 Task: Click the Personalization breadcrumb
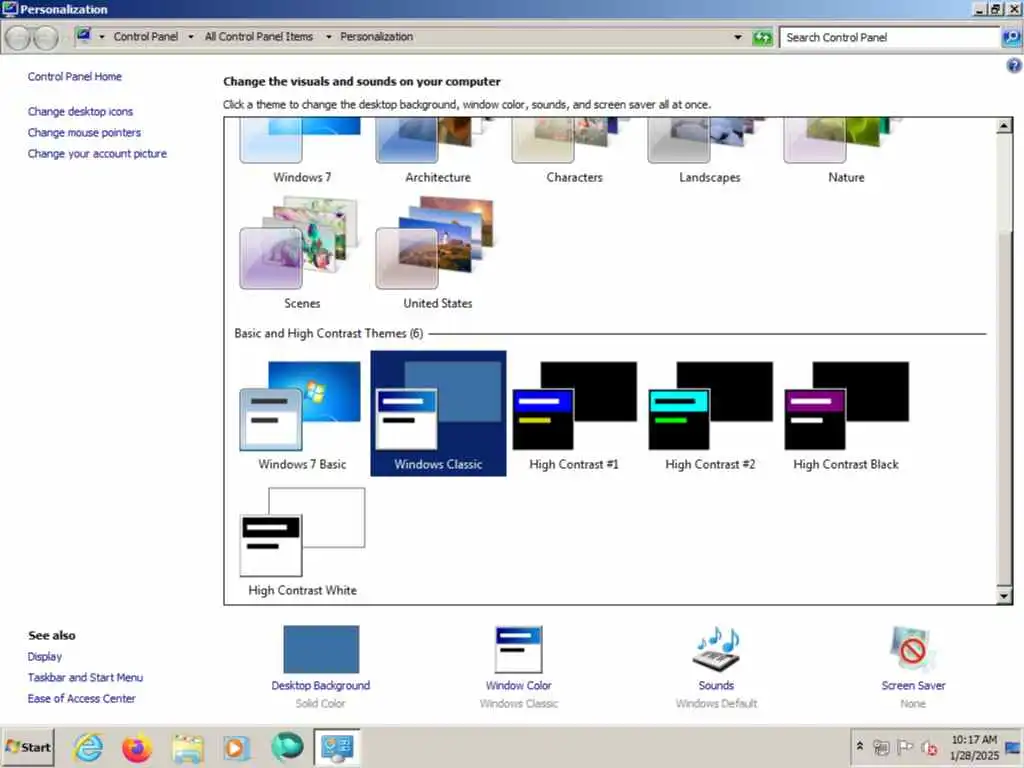[376, 37]
